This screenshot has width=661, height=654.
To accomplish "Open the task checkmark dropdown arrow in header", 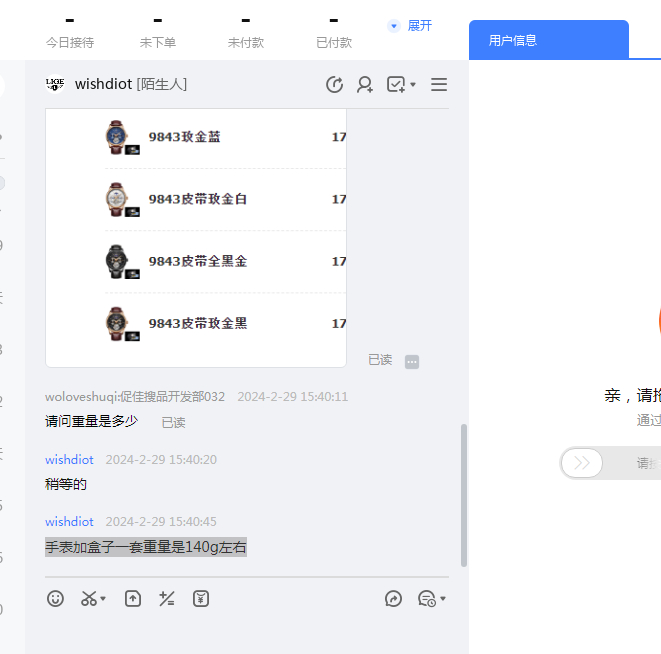I will [414, 86].
